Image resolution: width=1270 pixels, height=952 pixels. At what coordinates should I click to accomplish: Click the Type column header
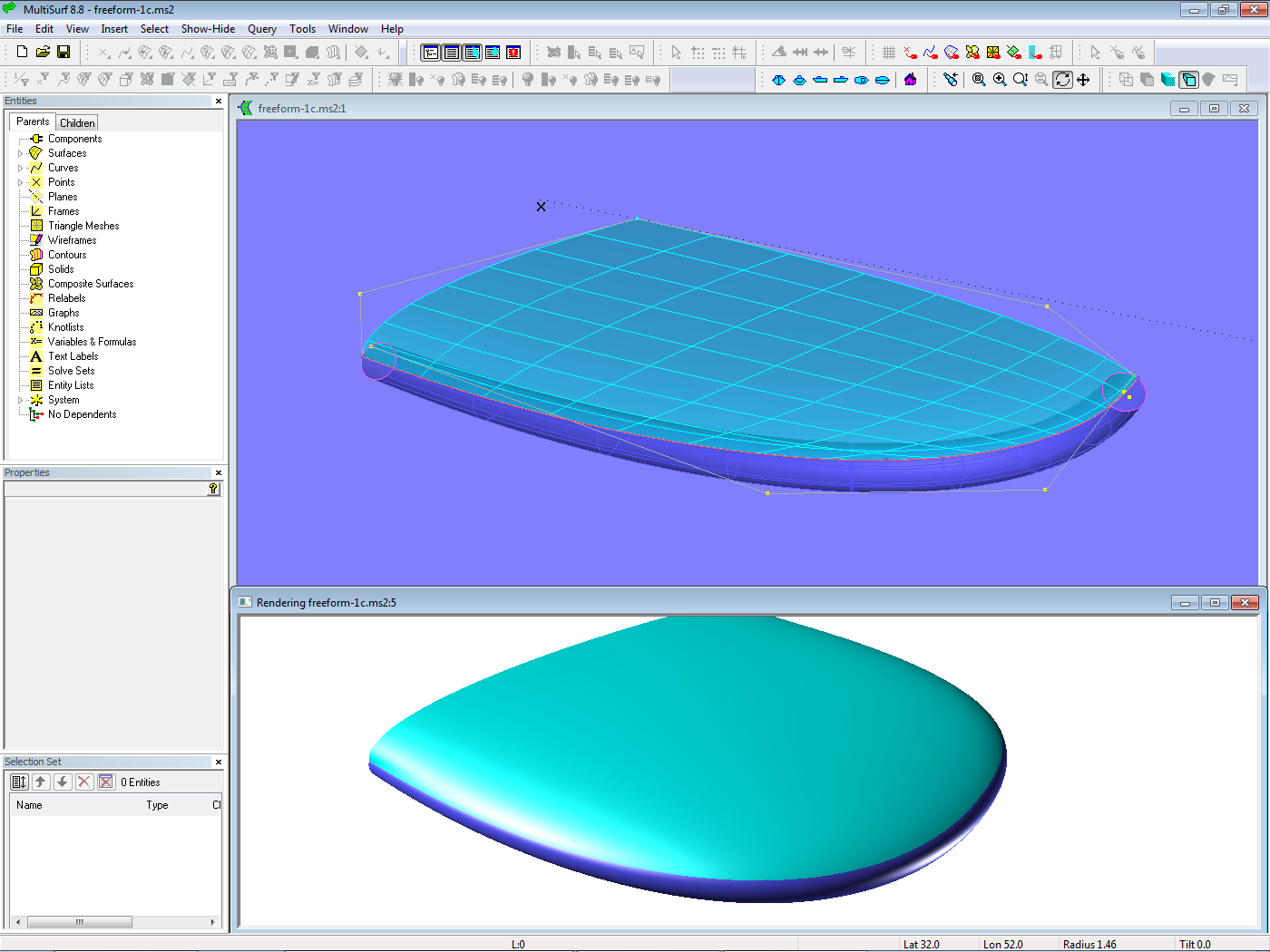[157, 805]
